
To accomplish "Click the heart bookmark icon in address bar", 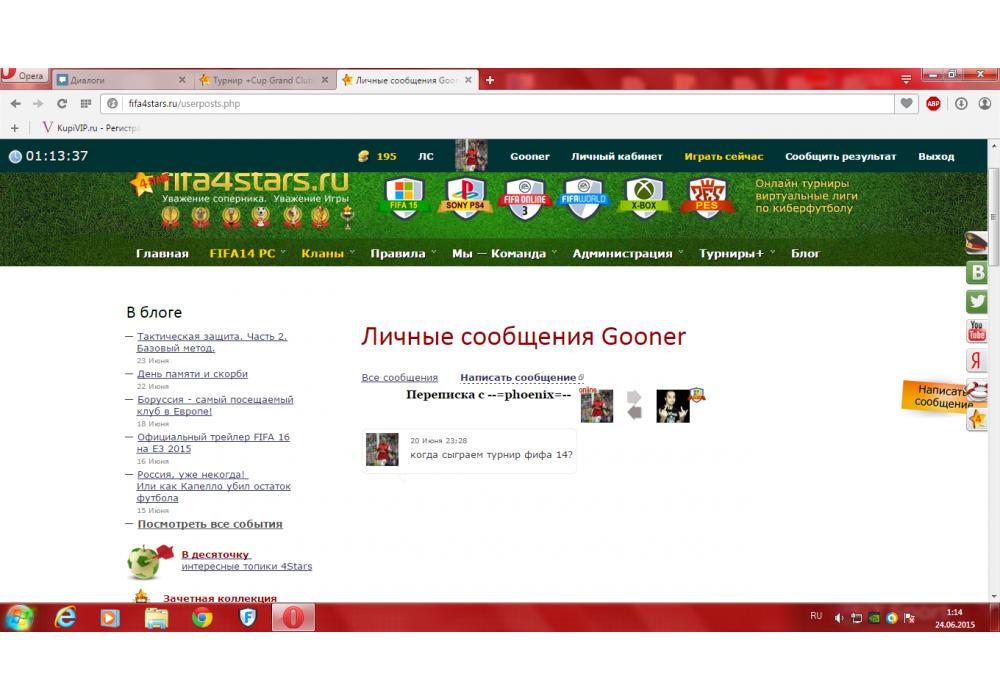I will coord(906,103).
